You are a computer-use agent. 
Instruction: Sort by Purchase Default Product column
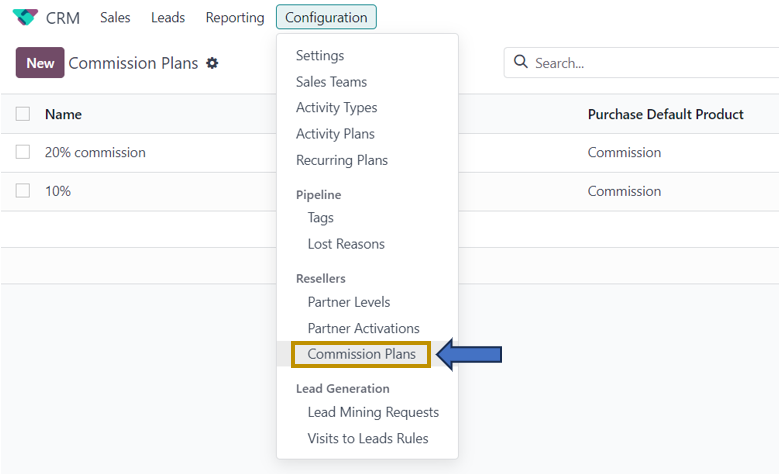(x=665, y=114)
